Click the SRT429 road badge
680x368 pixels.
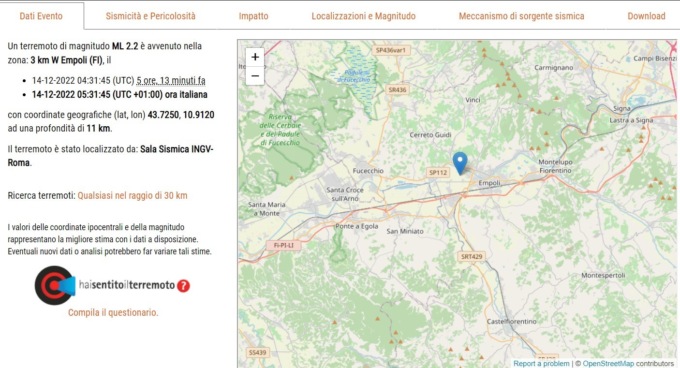point(471,257)
